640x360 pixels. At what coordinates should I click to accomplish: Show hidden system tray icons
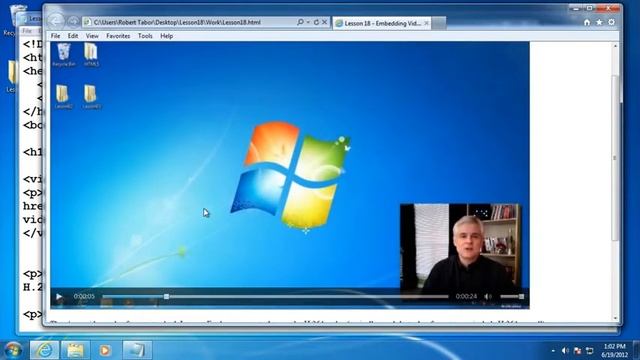(553, 350)
